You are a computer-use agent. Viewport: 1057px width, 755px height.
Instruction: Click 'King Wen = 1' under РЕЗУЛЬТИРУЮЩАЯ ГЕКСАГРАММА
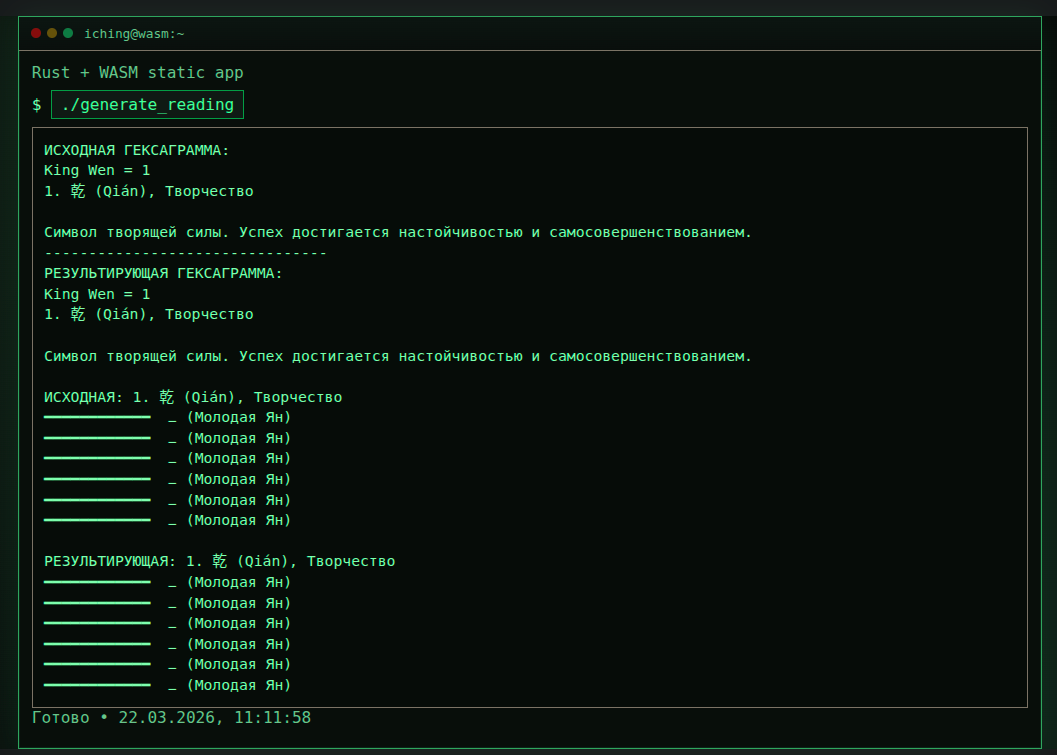click(97, 295)
